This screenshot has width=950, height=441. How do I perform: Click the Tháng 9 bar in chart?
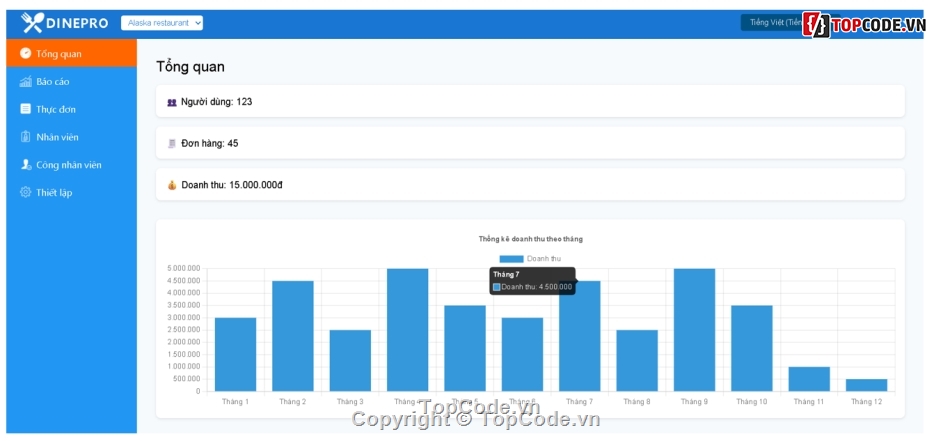(694, 329)
